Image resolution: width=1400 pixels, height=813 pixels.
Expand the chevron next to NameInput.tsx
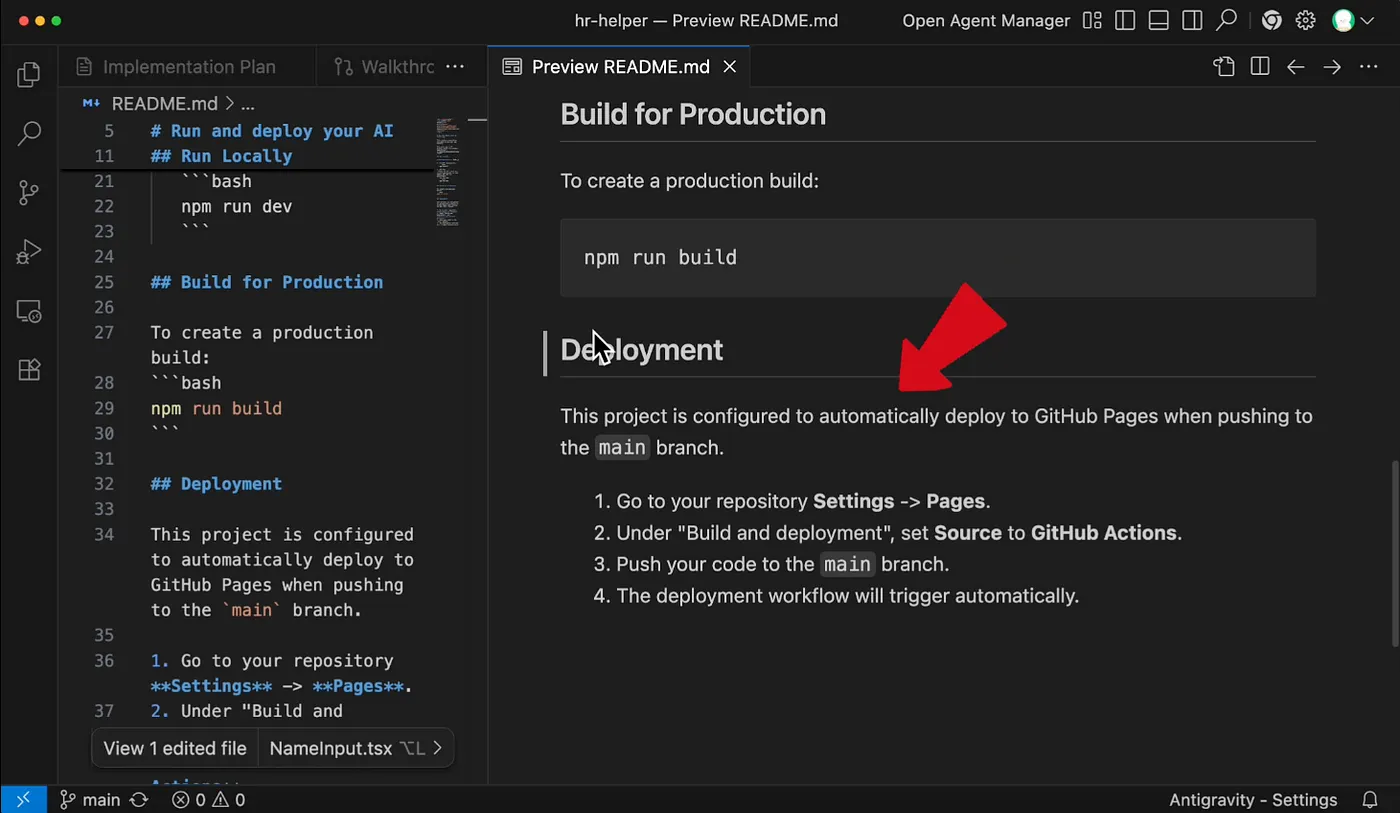pyautogui.click(x=437, y=748)
